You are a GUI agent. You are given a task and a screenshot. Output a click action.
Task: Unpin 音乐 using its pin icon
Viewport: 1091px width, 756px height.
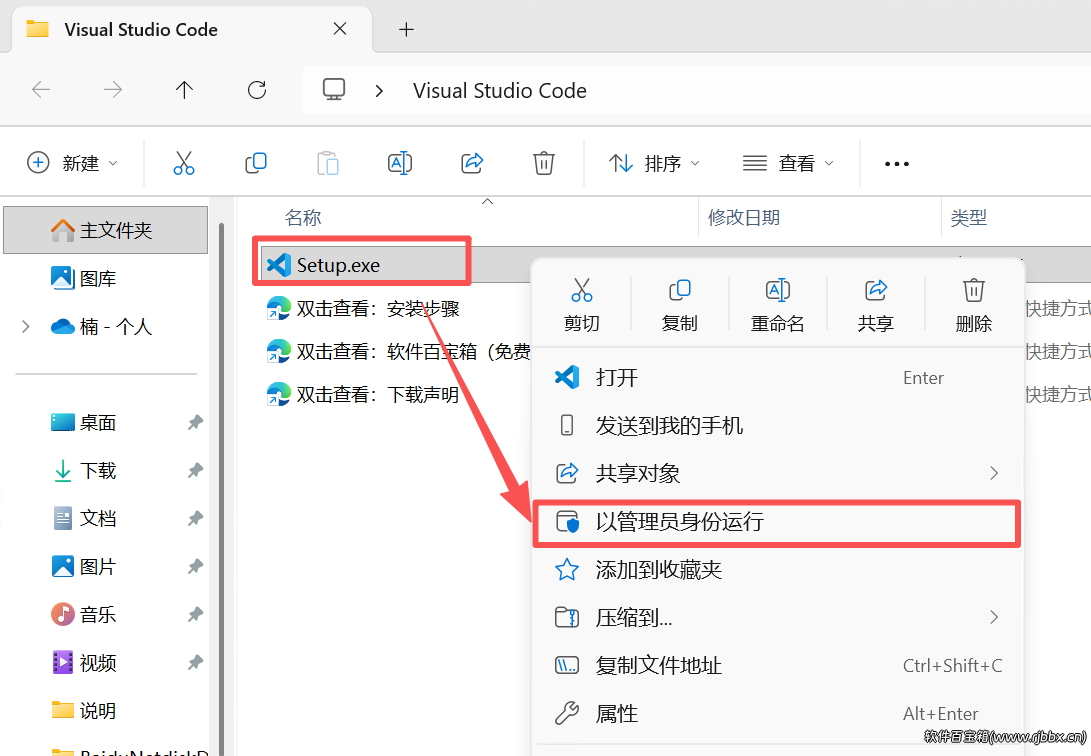(196, 614)
